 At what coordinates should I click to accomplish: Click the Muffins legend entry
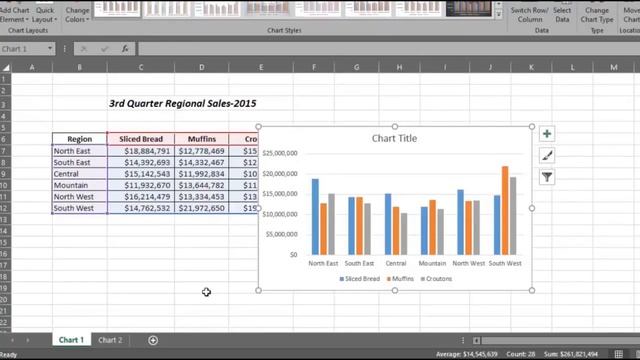400,279
